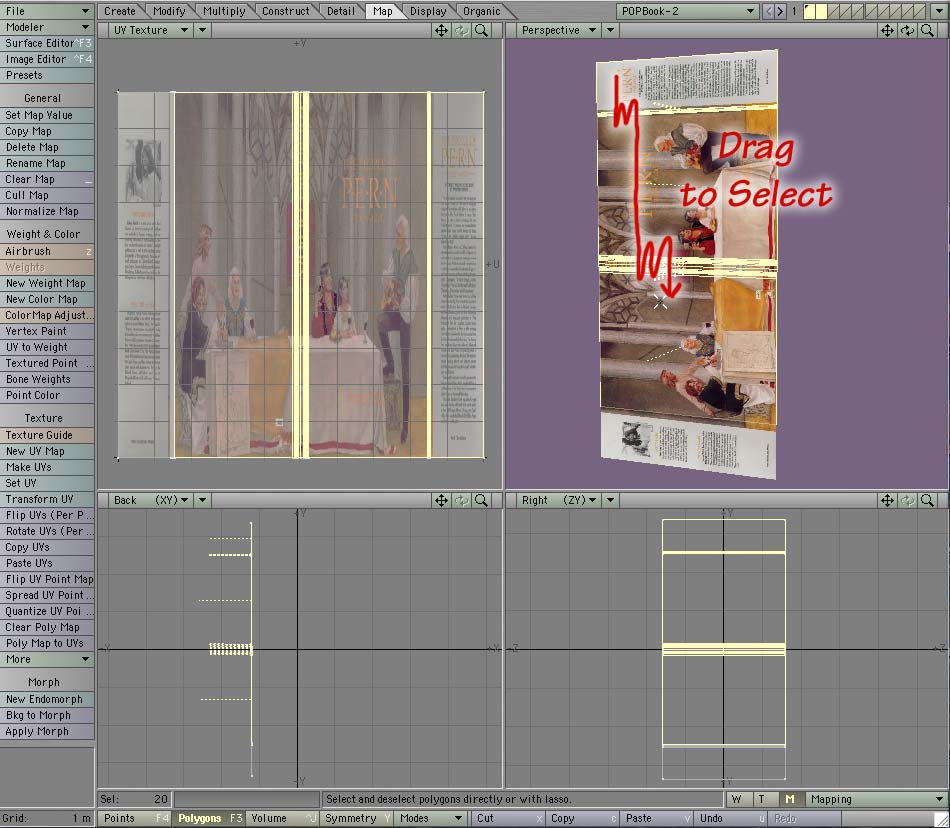
Task: Click the New UV Map button
Action: pos(47,451)
